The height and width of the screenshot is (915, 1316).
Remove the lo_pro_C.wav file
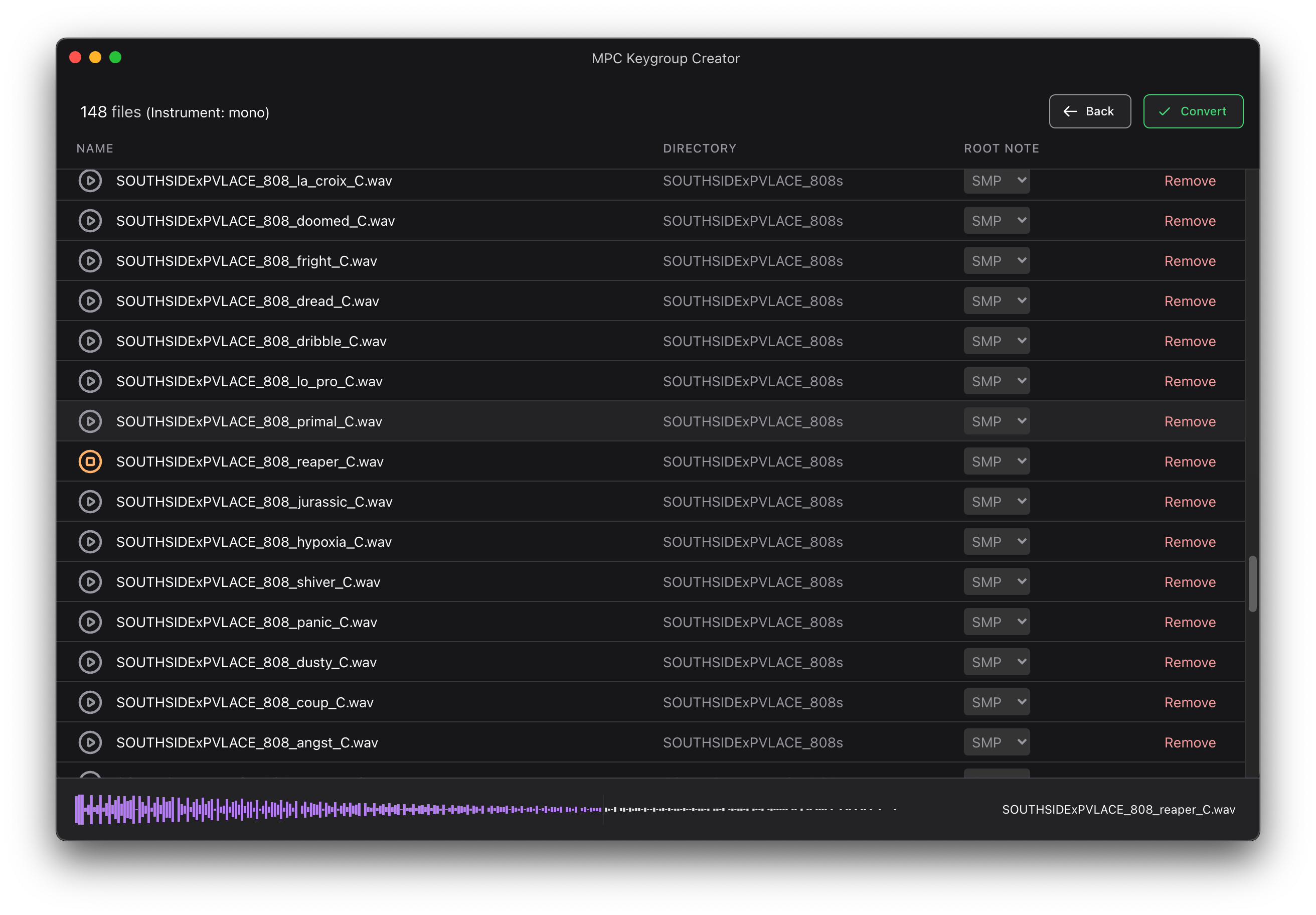pyautogui.click(x=1189, y=381)
